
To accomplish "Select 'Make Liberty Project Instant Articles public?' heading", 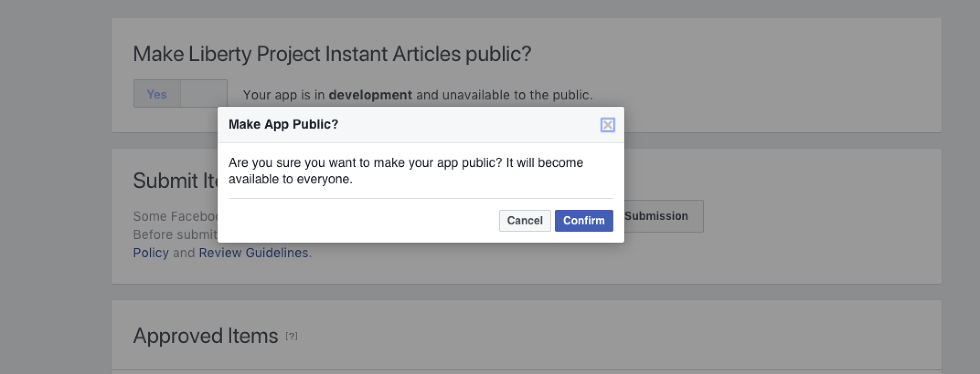I will tap(332, 54).
